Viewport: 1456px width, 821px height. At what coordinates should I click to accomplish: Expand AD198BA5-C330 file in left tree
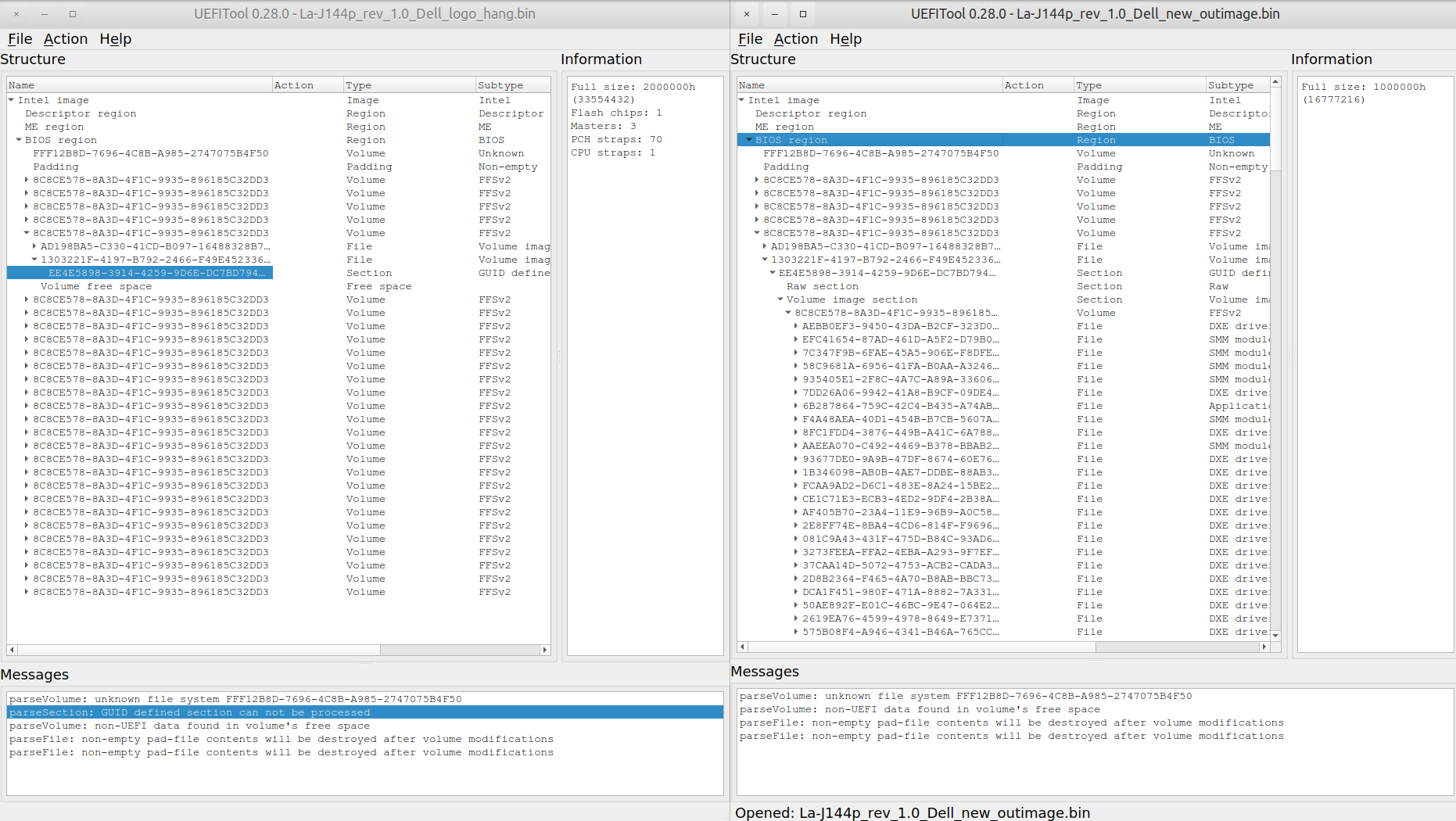pos(34,246)
